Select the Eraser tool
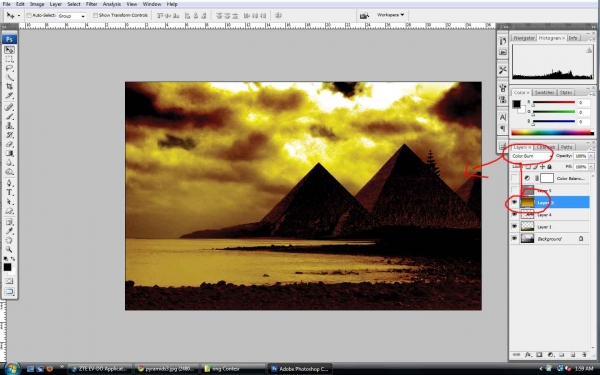The image size is (600, 375). (x=9, y=144)
